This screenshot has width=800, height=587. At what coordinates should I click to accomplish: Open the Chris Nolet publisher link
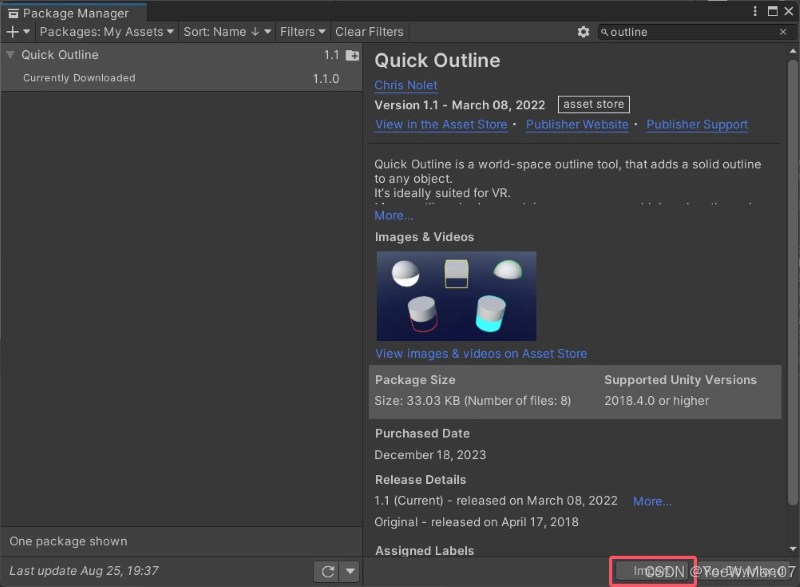click(x=406, y=85)
